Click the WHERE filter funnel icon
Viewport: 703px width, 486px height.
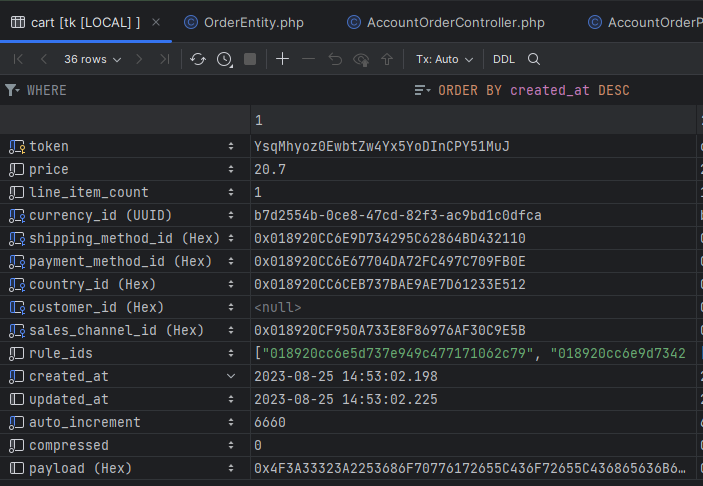pos(12,90)
